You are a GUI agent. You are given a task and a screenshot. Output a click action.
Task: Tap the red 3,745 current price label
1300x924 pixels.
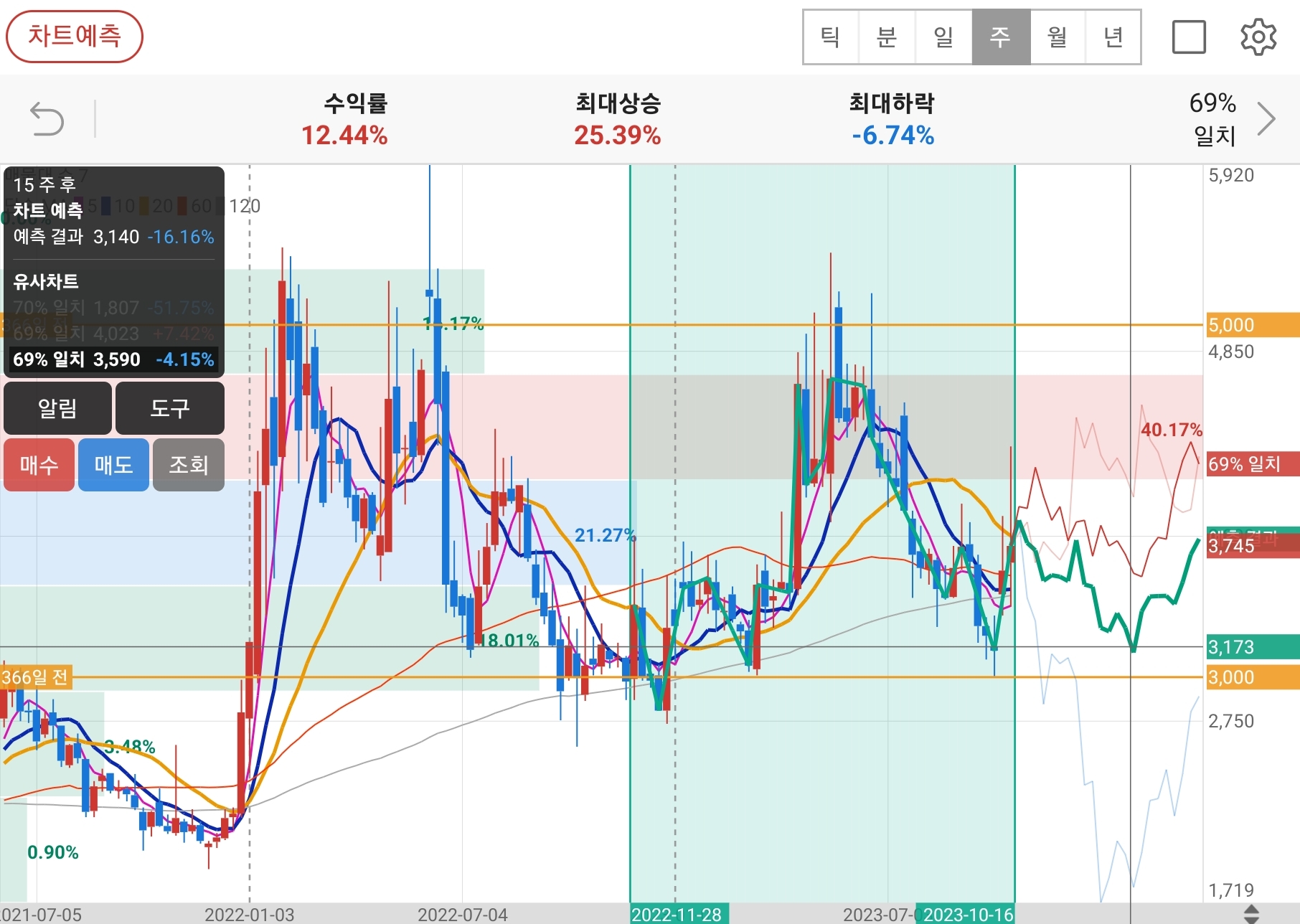click(x=1252, y=546)
